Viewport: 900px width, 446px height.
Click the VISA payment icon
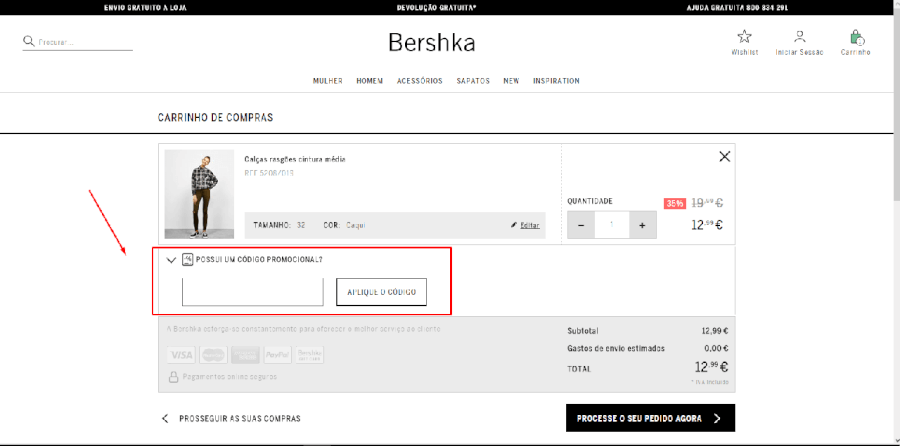[181, 355]
